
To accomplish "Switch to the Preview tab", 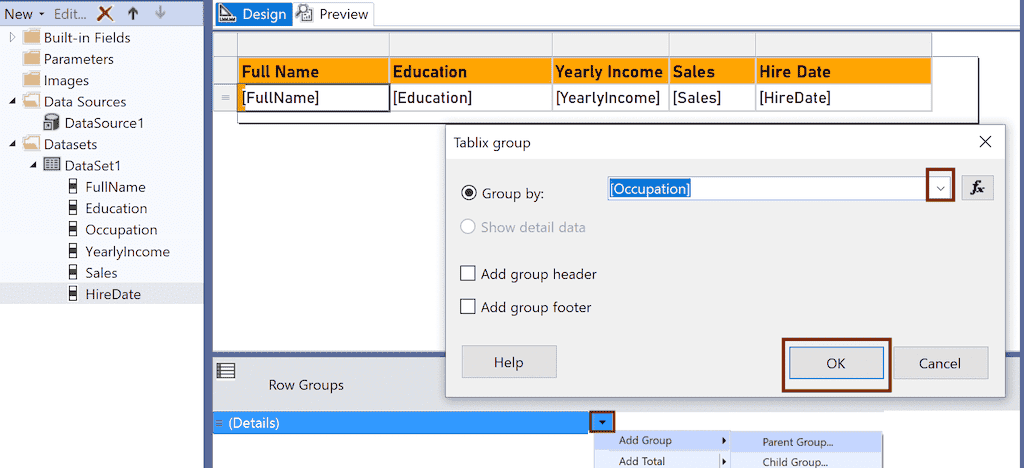I will (333, 14).
